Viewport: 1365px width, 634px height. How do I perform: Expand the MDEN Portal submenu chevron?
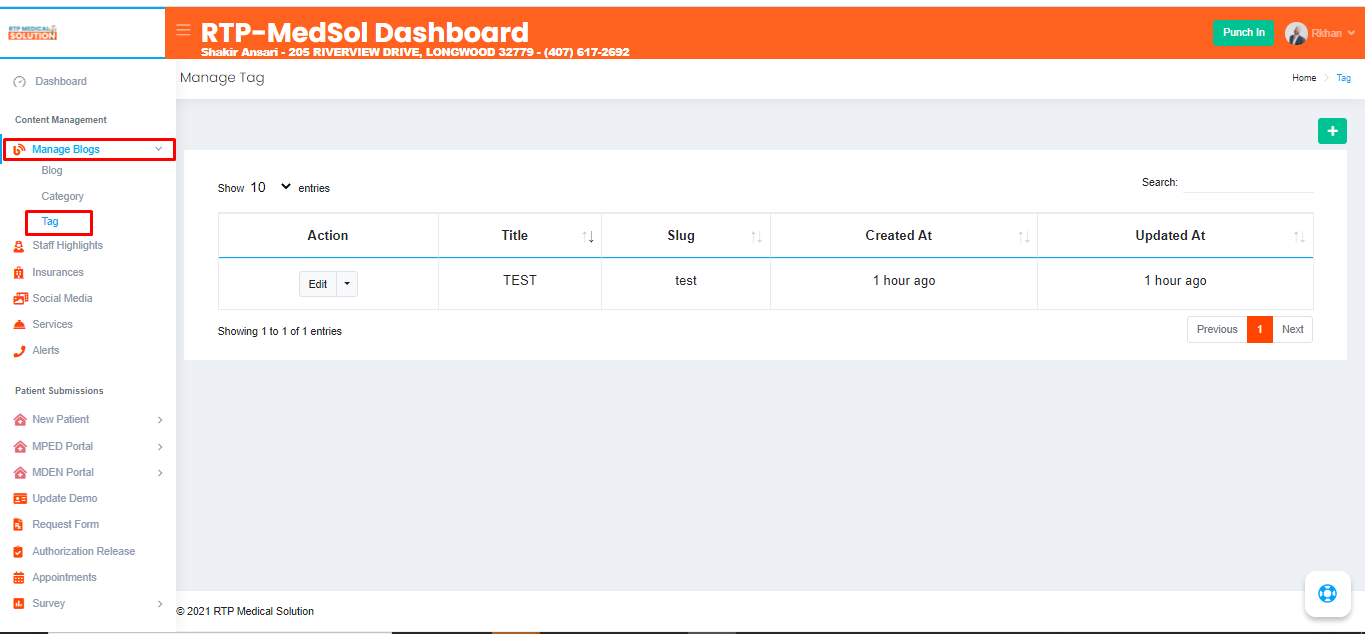pos(160,472)
